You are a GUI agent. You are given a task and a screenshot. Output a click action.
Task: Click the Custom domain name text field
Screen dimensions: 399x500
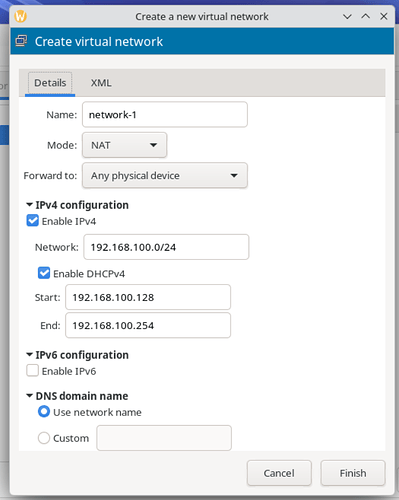[x=164, y=438]
